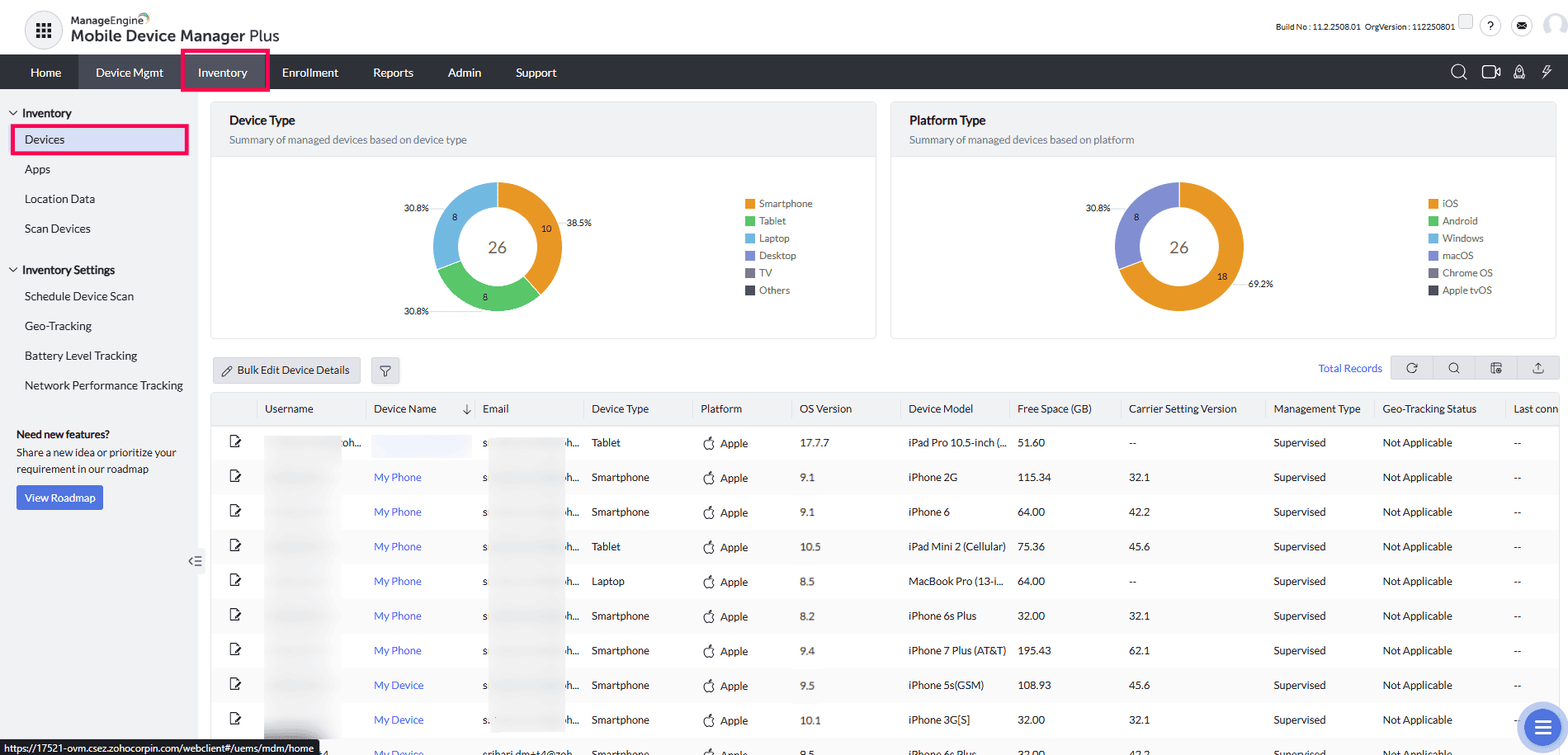Open the filter funnel button
The width and height of the screenshot is (1568, 755).
(385, 371)
